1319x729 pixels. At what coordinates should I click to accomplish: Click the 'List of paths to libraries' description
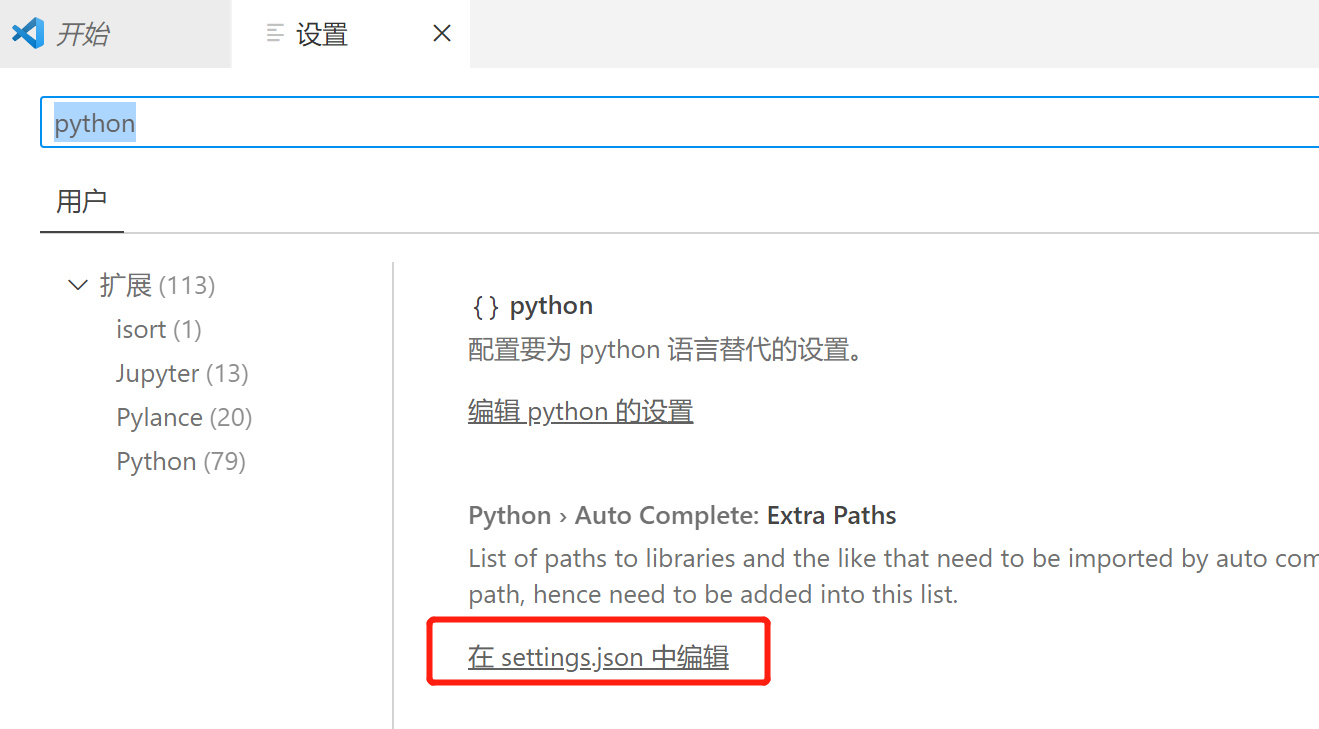pos(893,576)
